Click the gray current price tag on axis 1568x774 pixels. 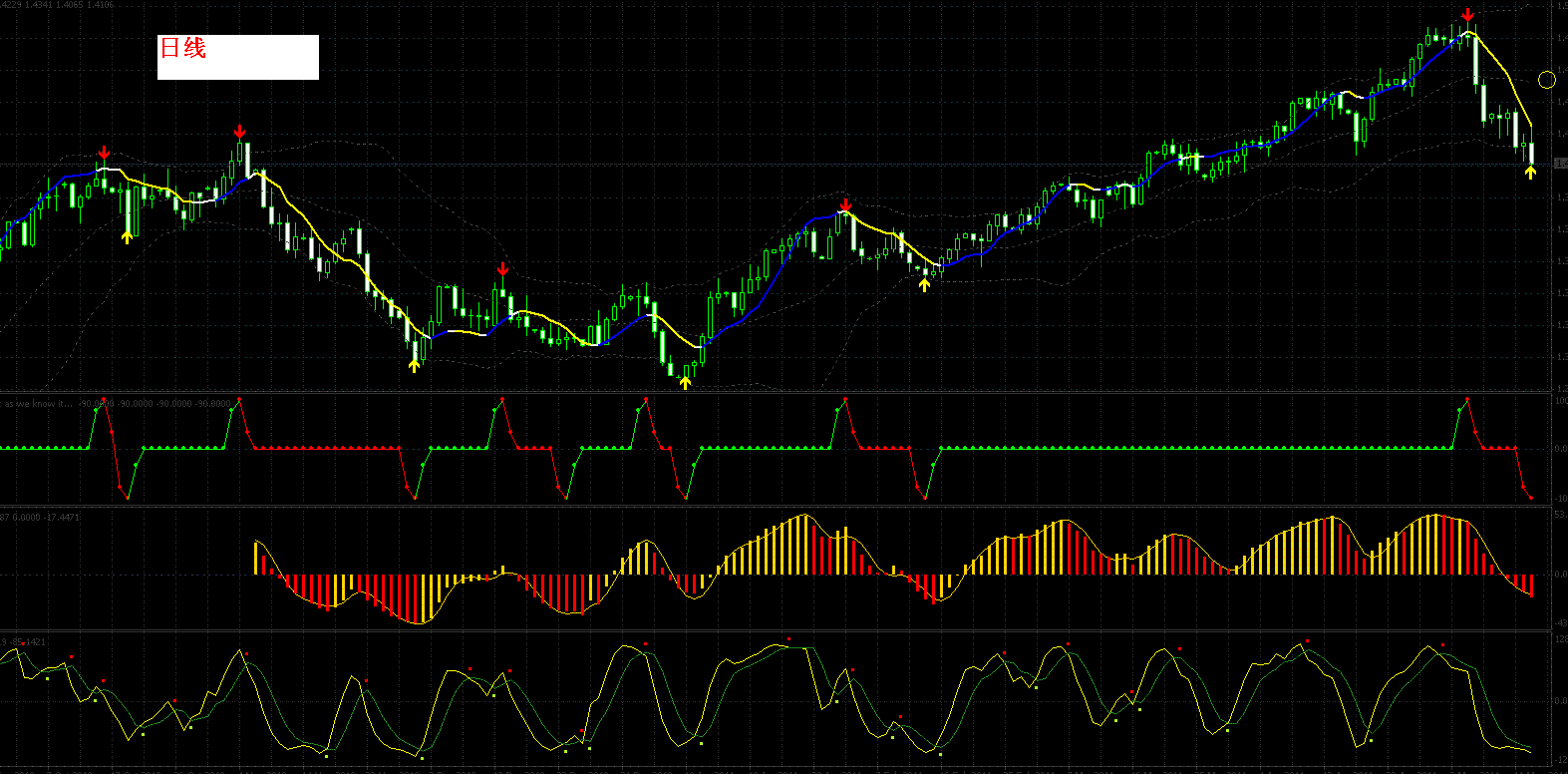tap(1560, 163)
